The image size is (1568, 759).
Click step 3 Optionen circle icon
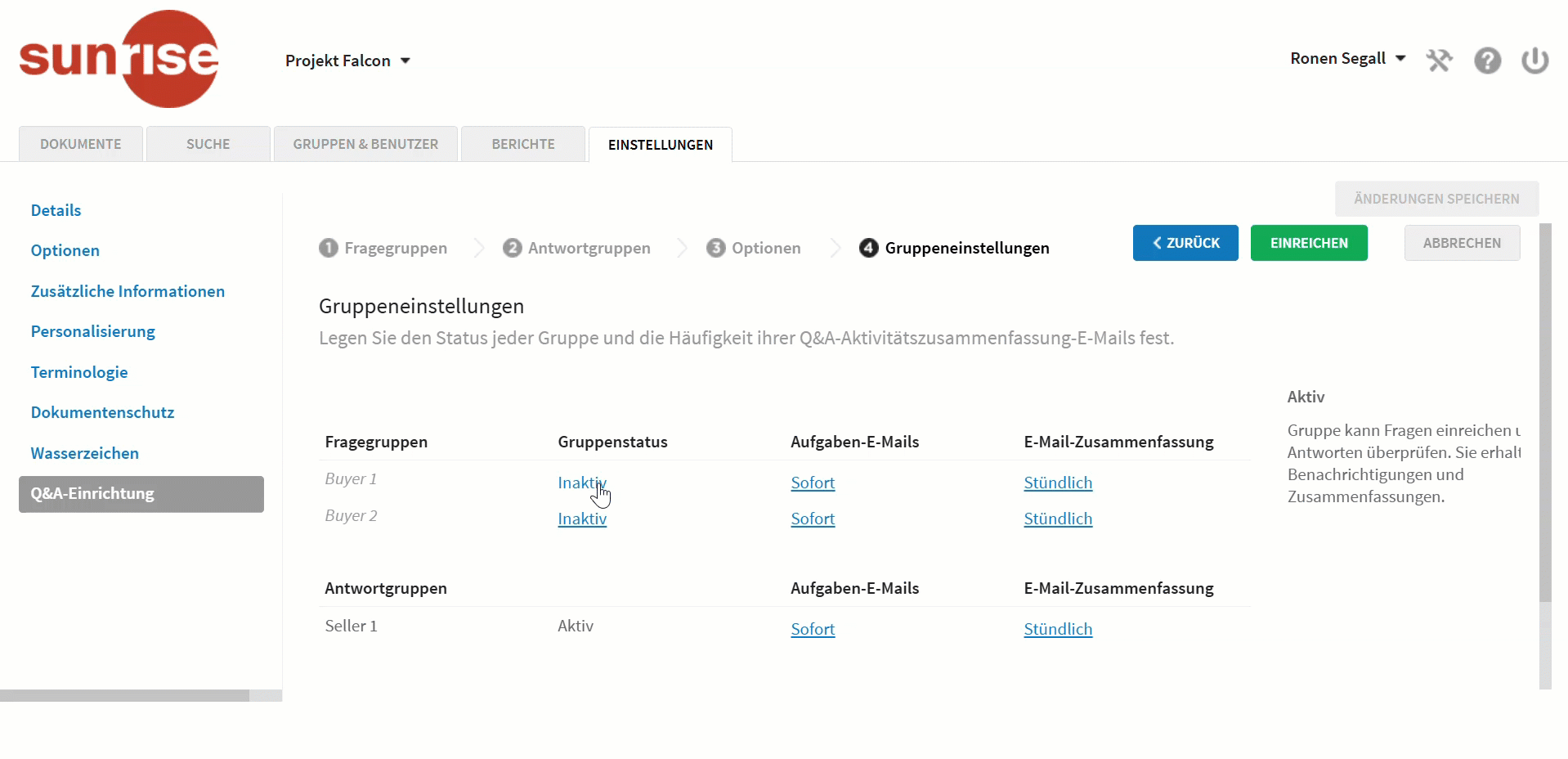(x=716, y=248)
